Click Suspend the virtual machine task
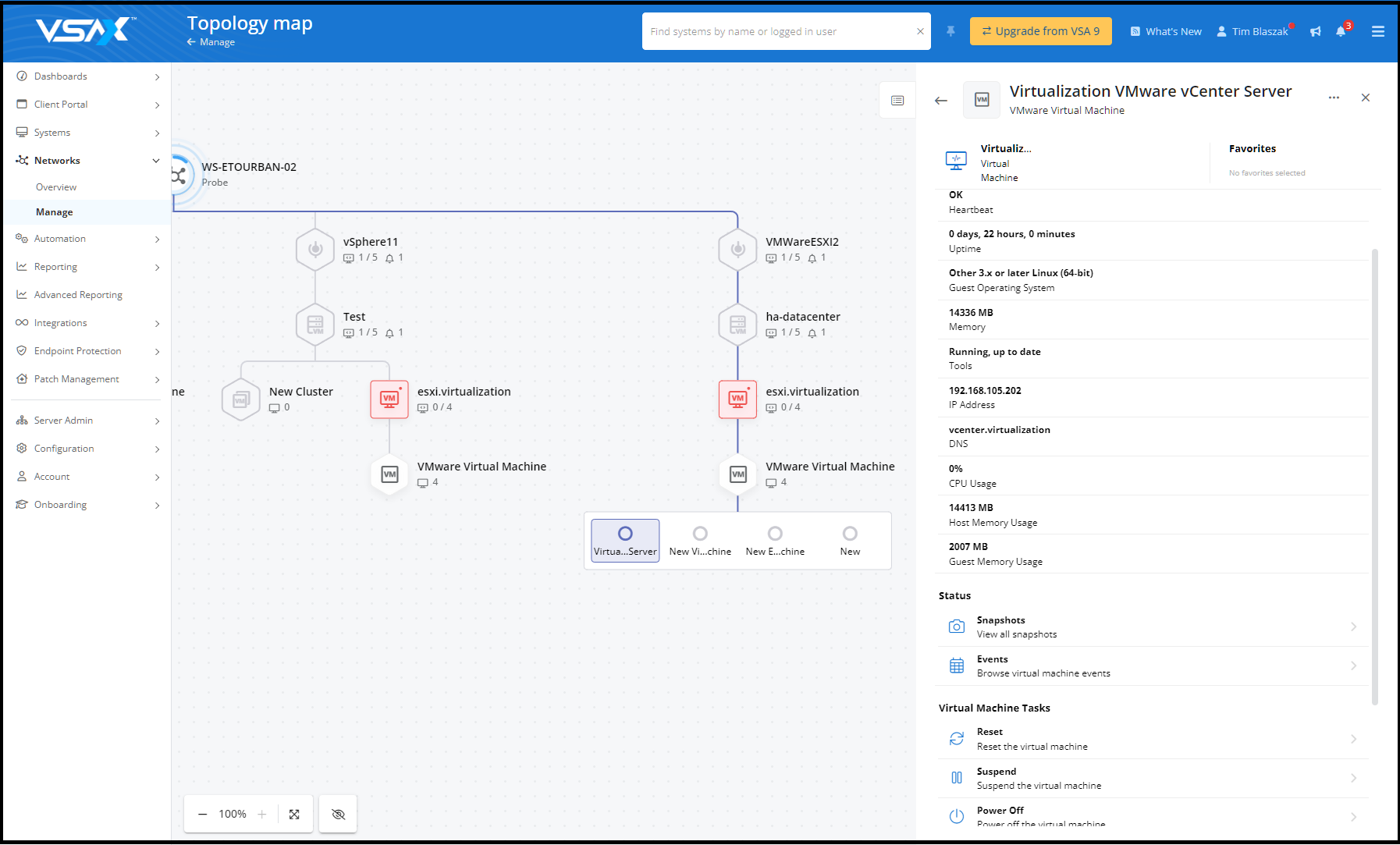1400x845 pixels. pyautogui.click(x=1152, y=779)
